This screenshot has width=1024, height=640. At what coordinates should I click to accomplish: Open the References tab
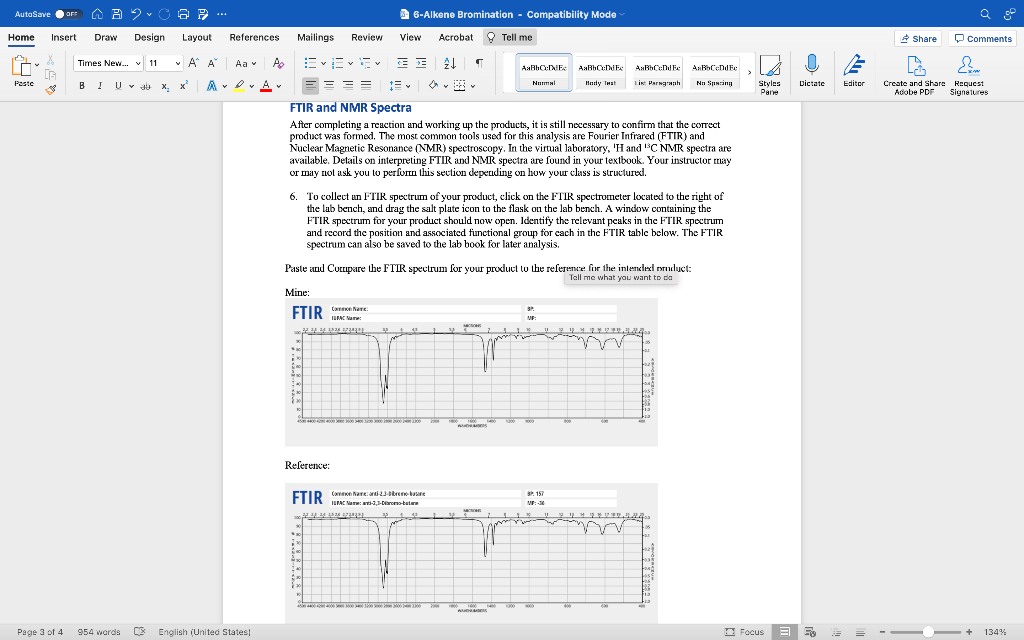pos(254,37)
